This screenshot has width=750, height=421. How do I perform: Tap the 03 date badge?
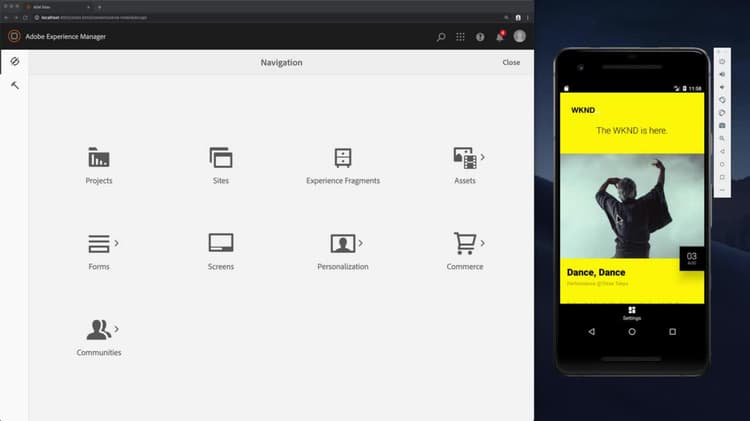692,258
